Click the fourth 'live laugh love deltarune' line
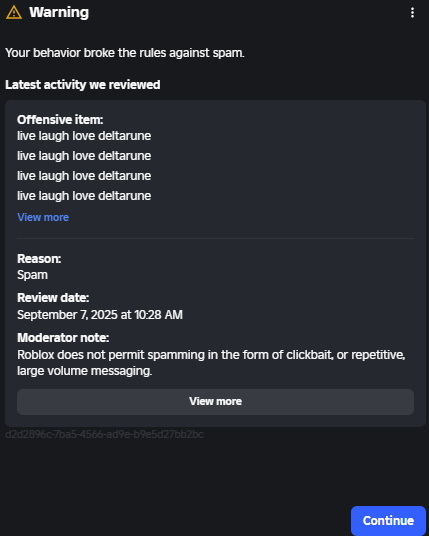 [84, 196]
